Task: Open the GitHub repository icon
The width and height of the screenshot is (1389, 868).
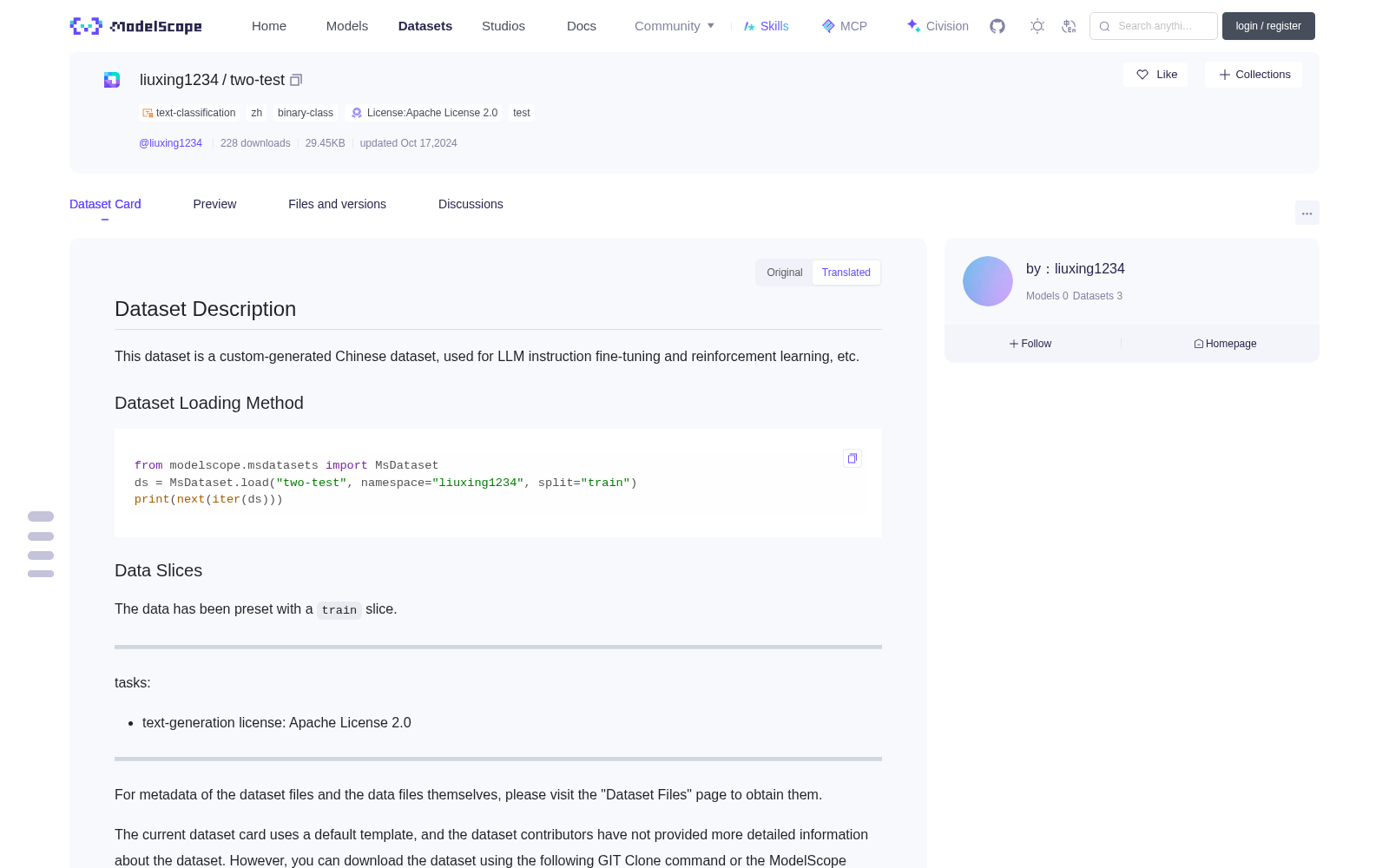Action: (997, 26)
